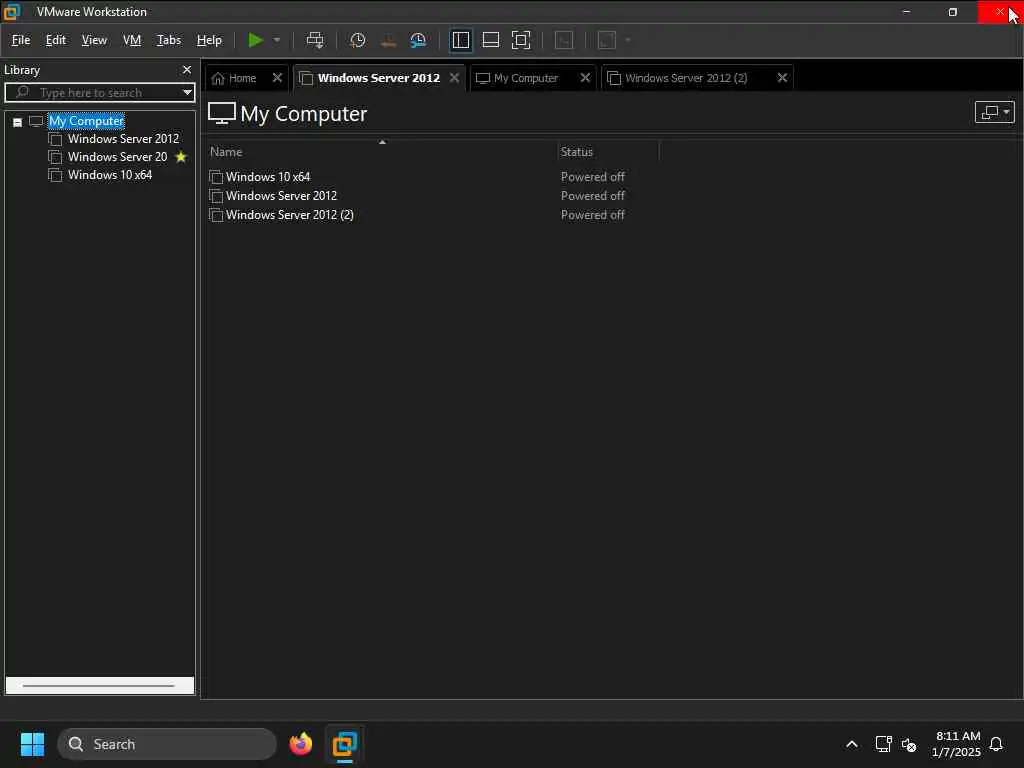This screenshot has height=768, width=1024.
Task: Select Windows Server 2012 (2) list row
Action: click(x=289, y=214)
